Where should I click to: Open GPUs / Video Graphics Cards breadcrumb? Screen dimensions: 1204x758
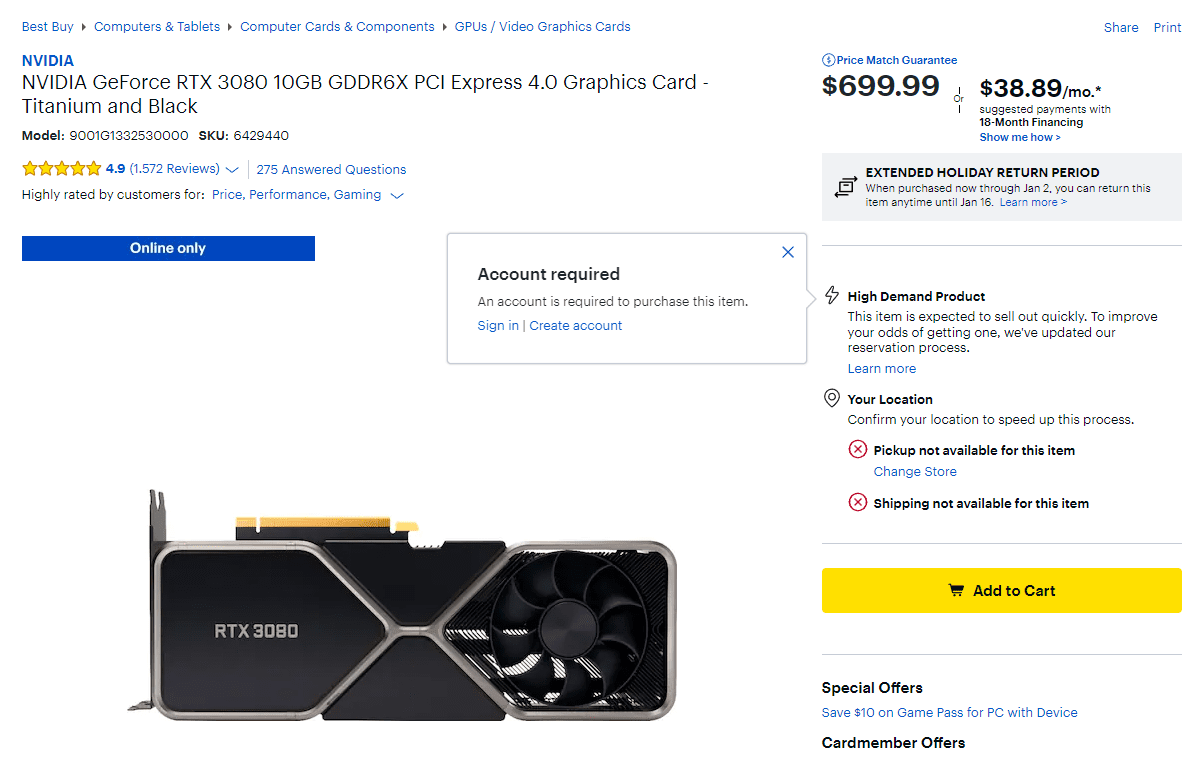tap(543, 27)
